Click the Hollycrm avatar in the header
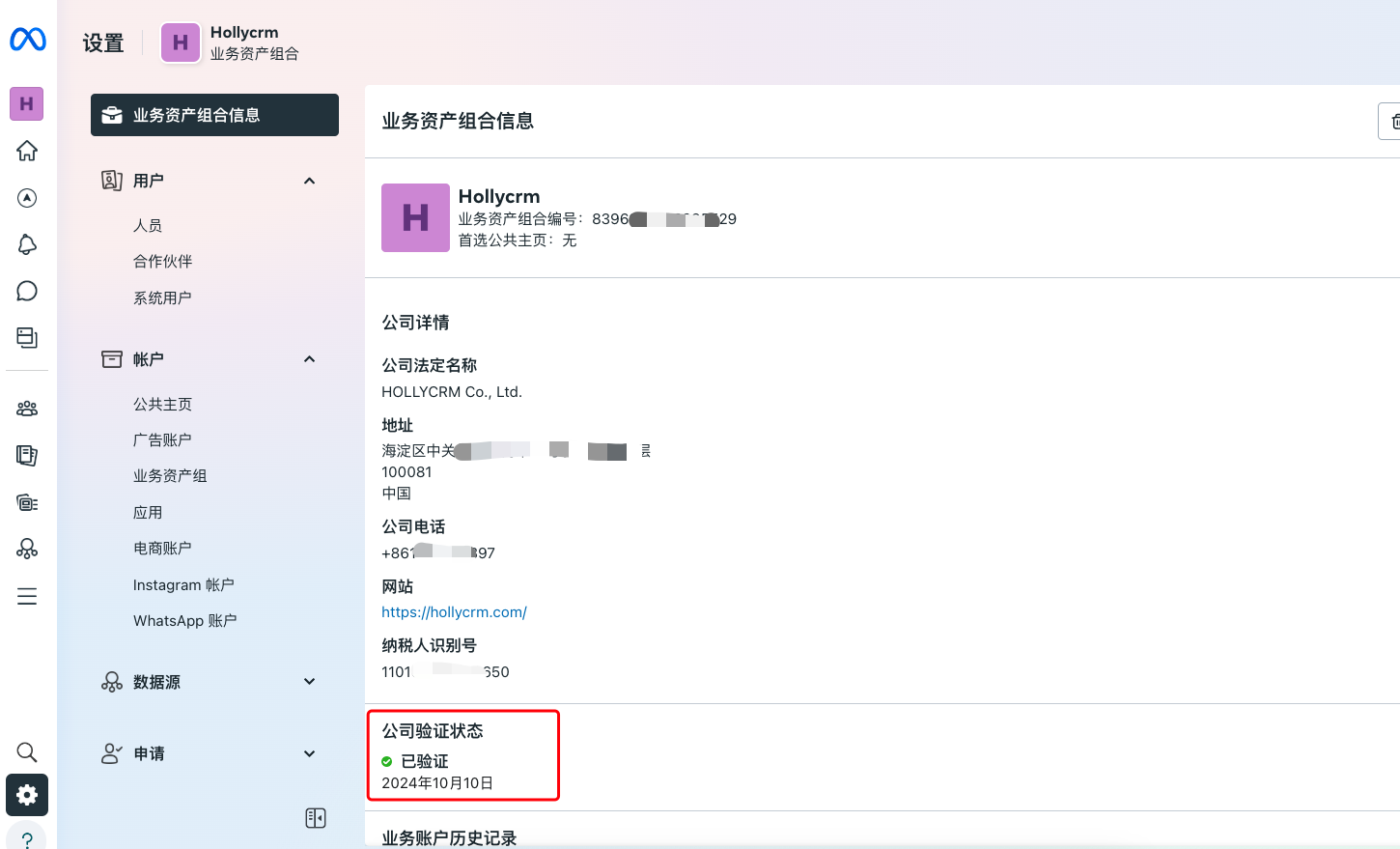Image resolution: width=1400 pixels, height=849 pixels. 181,42
